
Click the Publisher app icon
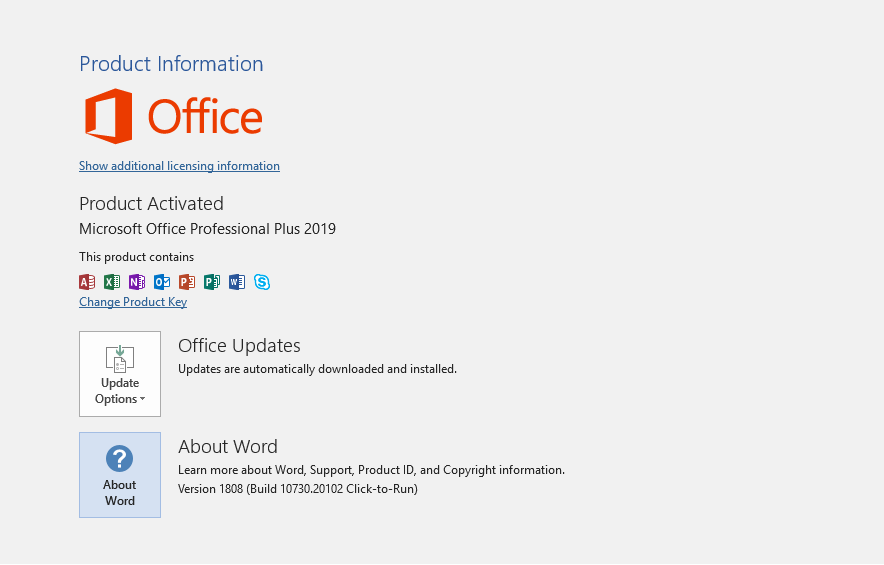point(212,282)
